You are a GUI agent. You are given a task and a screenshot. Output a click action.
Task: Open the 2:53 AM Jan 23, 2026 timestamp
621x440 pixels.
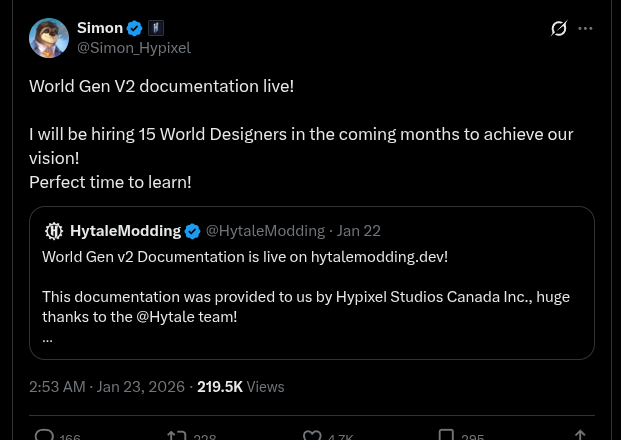107,387
